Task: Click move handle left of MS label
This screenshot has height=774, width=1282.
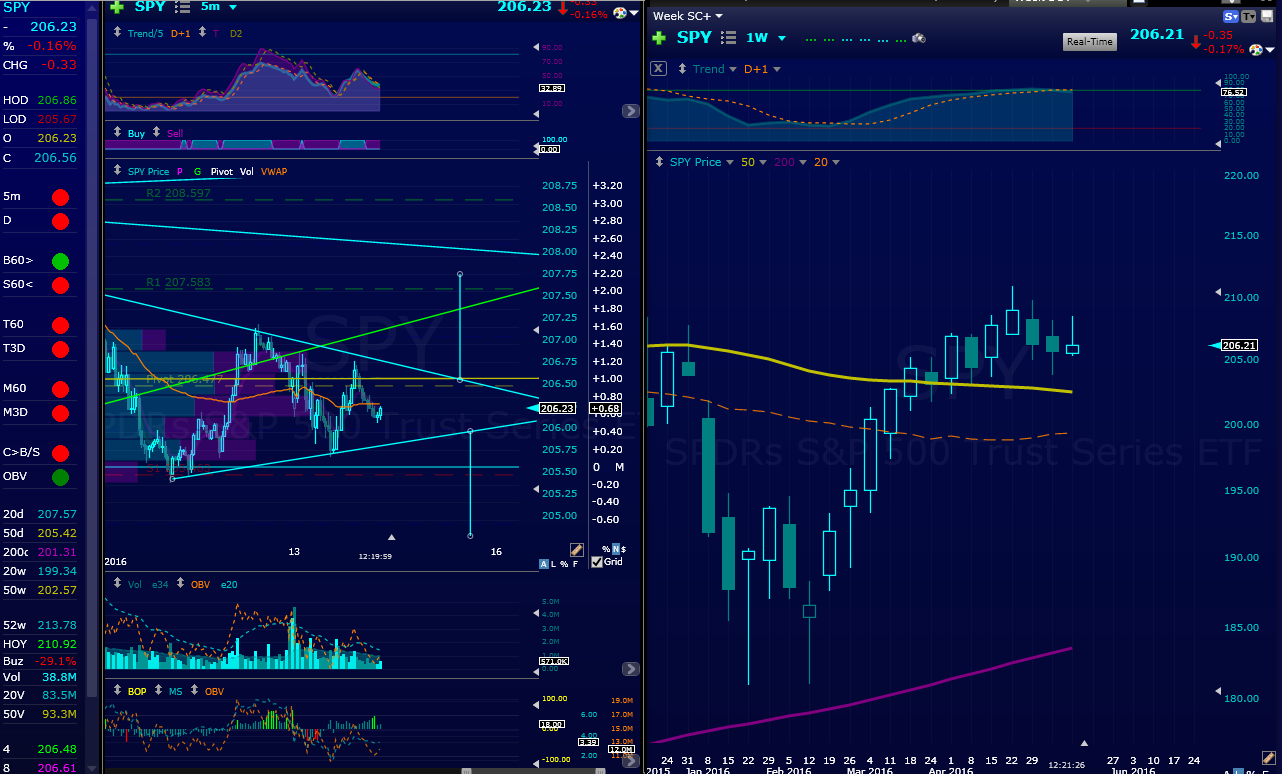Action: tap(158, 691)
